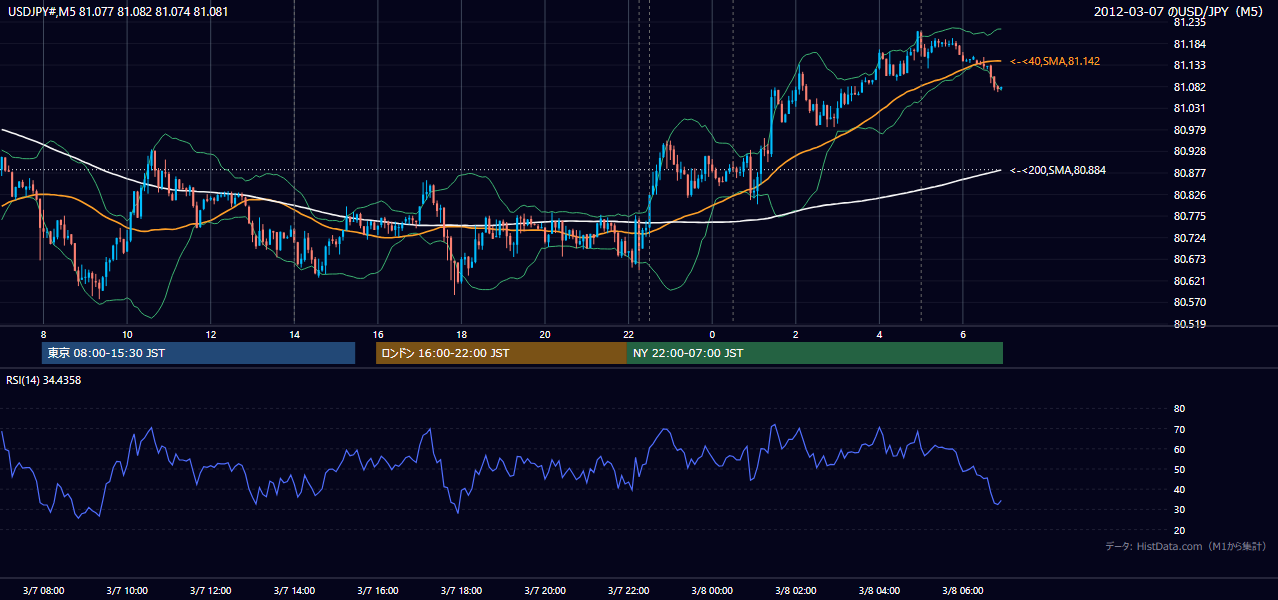The width and height of the screenshot is (1278, 600).
Task: Click RSI scale value 50
Action: click(1179, 469)
